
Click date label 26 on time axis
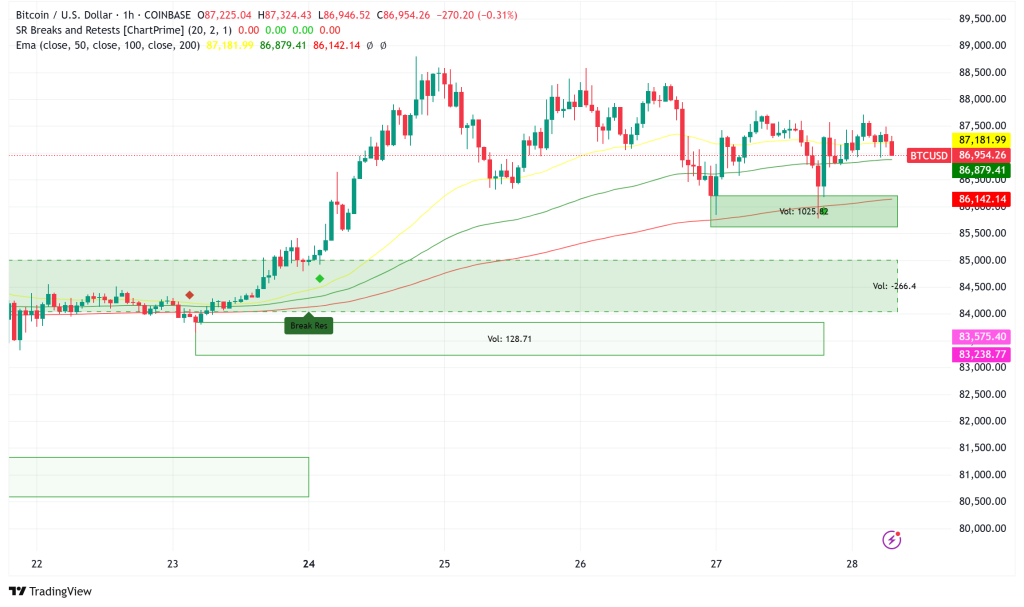tap(581, 564)
